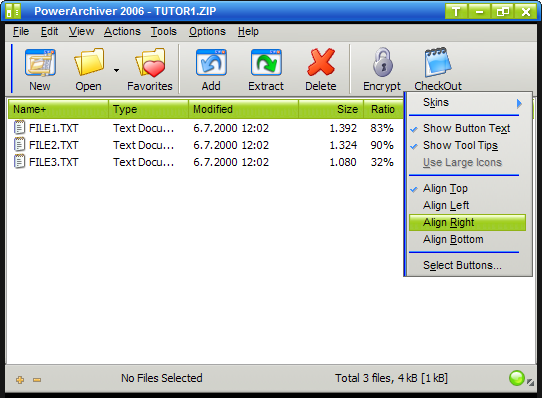
Task: Open the File menu
Action: coord(21,31)
